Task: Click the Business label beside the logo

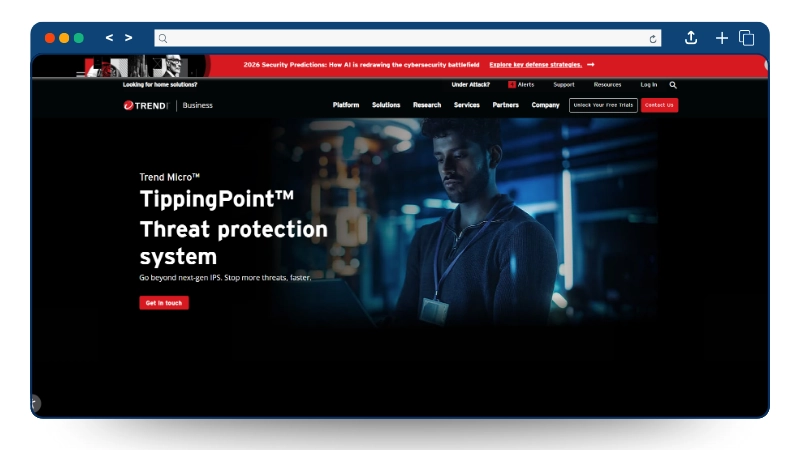Action: tap(197, 106)
